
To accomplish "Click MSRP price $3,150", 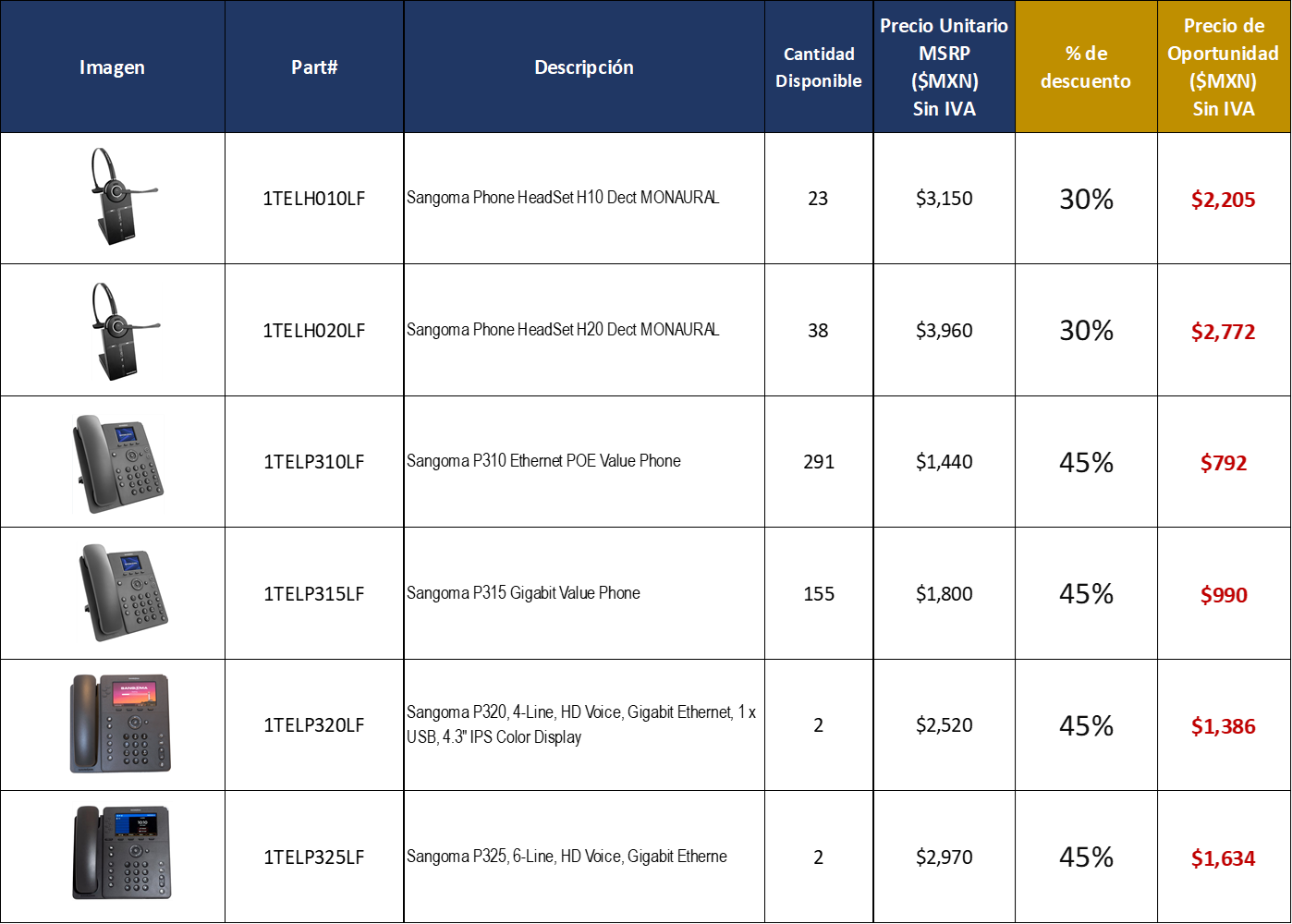I will pos(945,199).
